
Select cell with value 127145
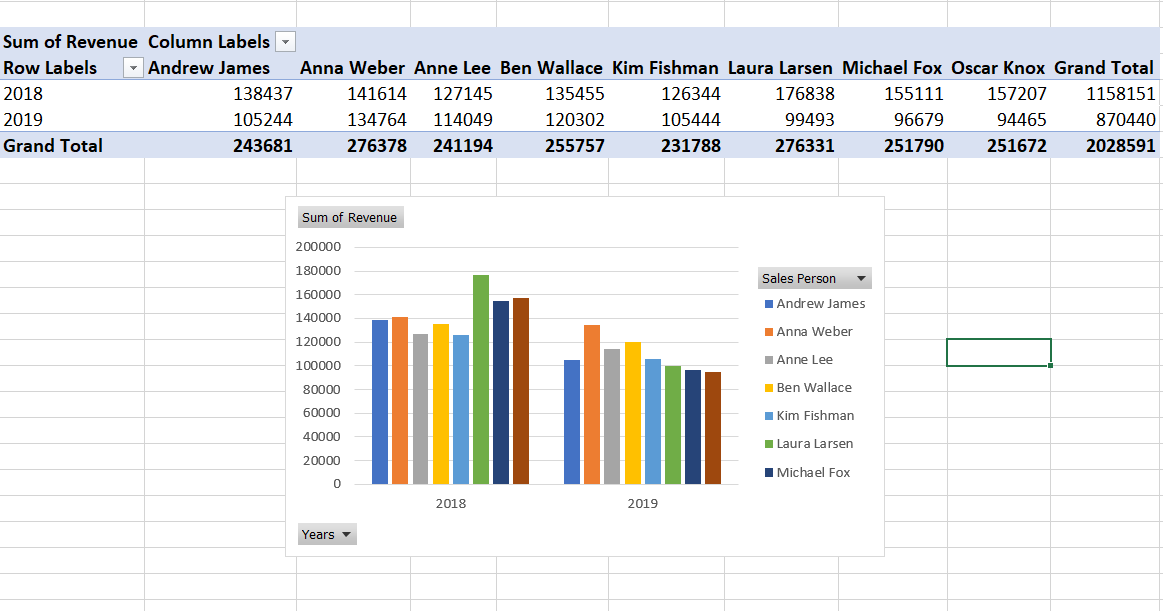(453, 93)
